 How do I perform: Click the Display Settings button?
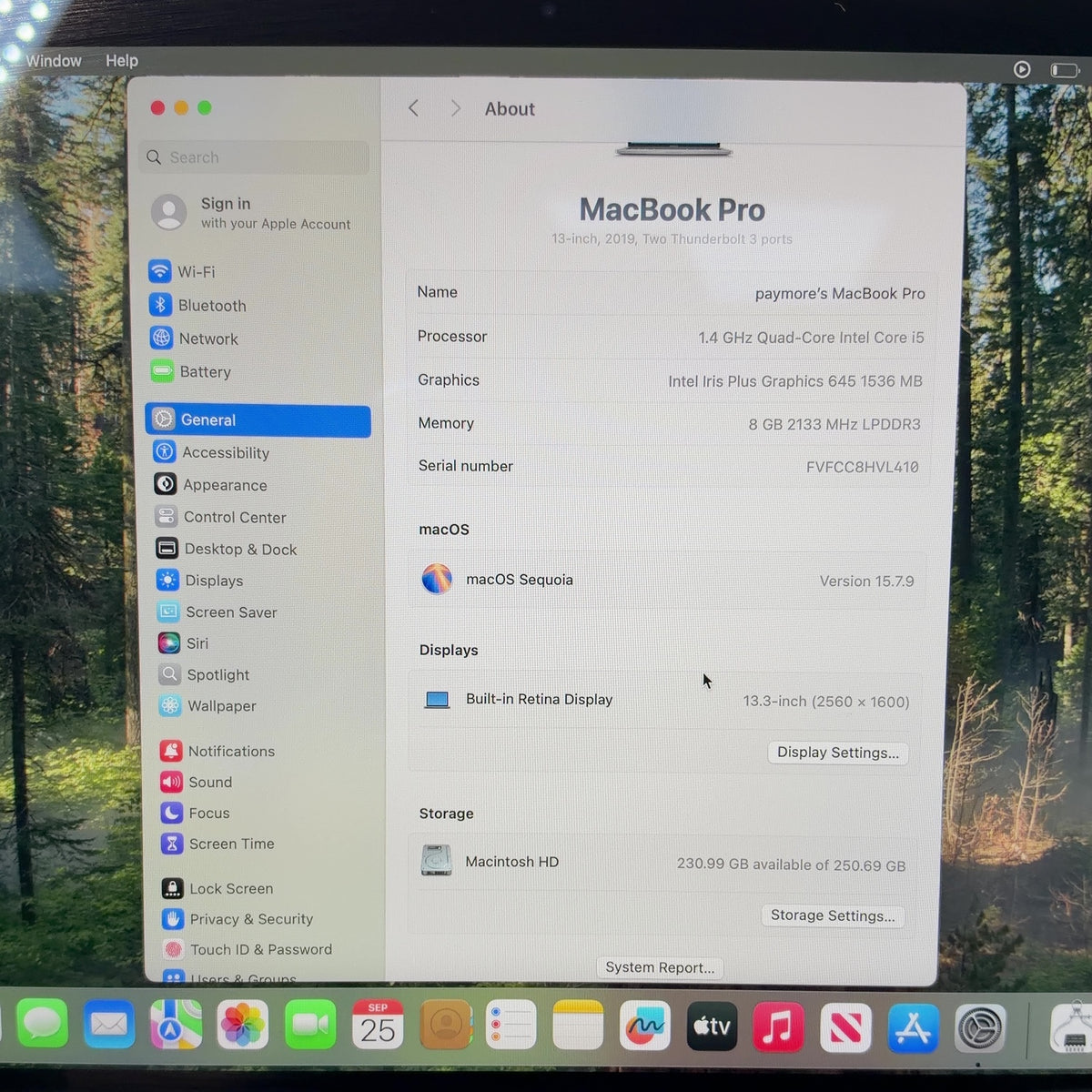point(837,753)
